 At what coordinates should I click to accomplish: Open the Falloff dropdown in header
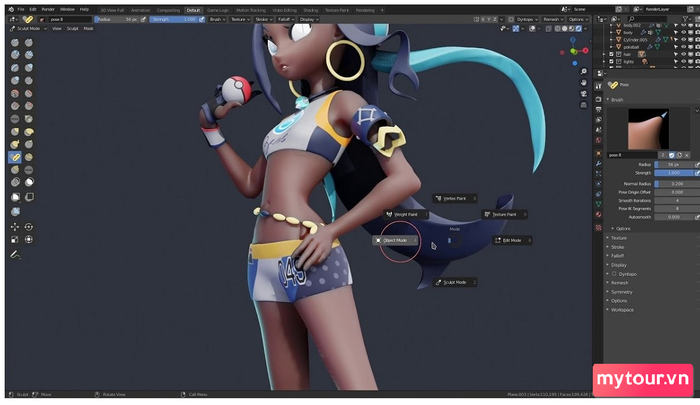pyautogui.click(x=287, y=19)
